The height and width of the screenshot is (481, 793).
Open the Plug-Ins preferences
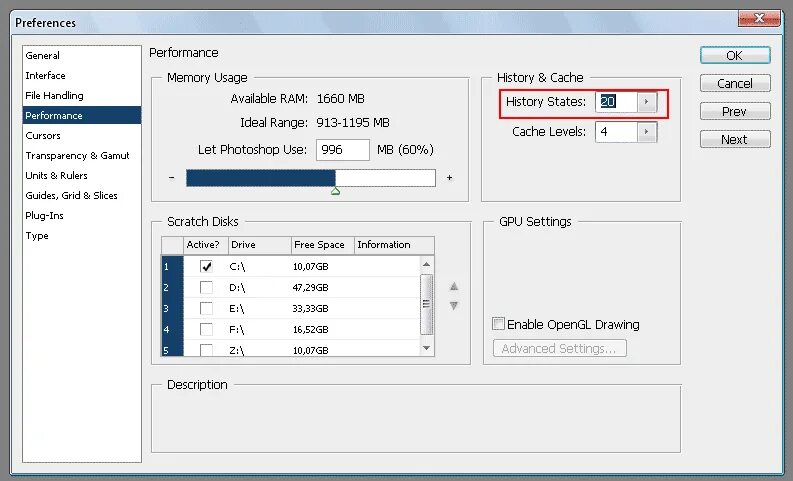coord(45,215)
